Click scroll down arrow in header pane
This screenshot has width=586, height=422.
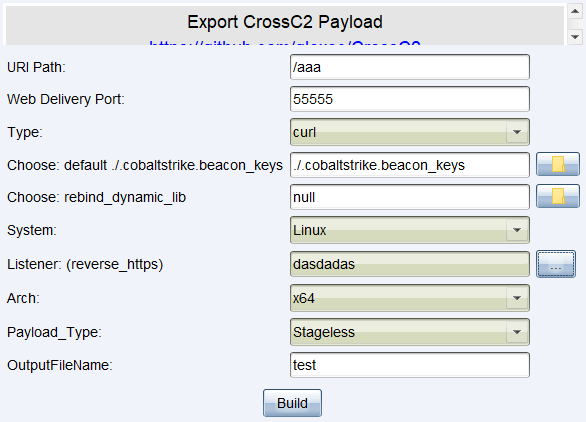575,37
